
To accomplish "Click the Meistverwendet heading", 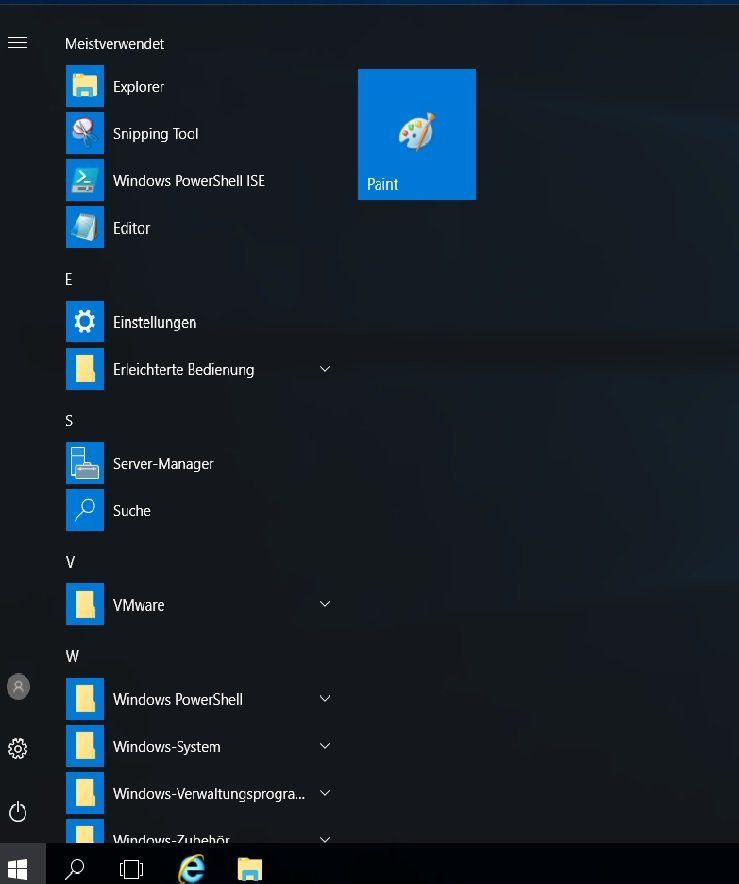I will 114,43.
